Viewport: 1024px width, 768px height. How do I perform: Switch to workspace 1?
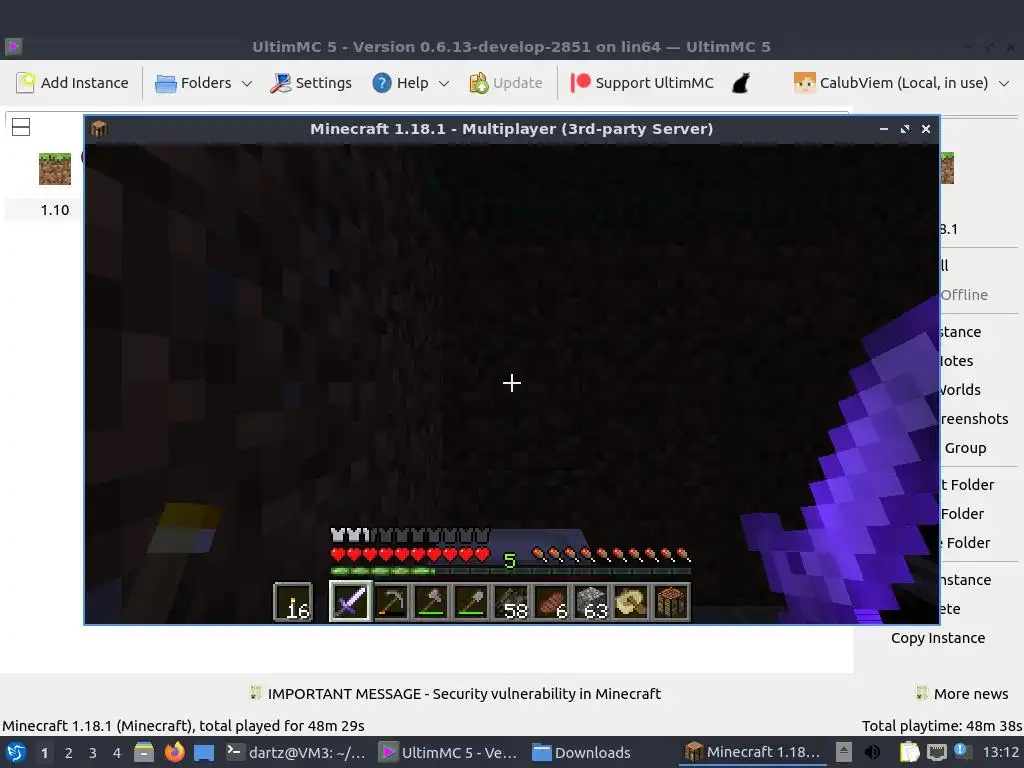tap(44, 753)
